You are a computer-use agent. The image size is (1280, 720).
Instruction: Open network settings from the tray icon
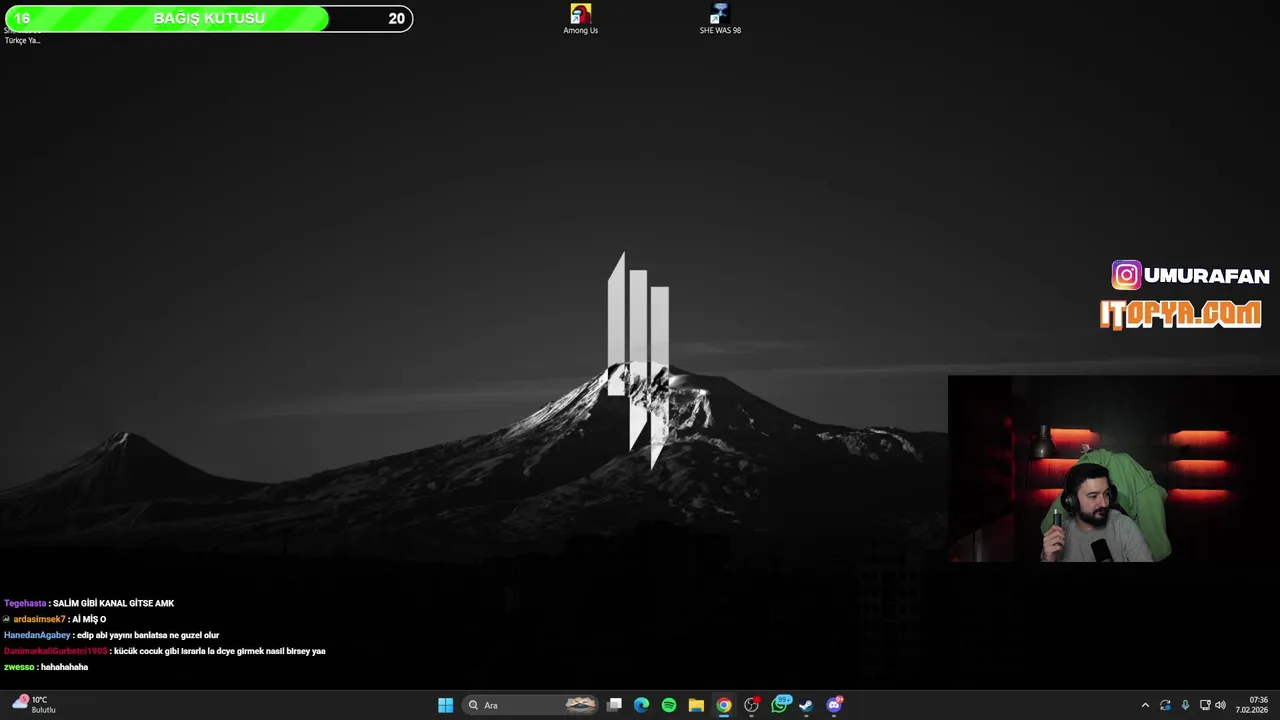pyautogui.click(x=1205, y=705)
